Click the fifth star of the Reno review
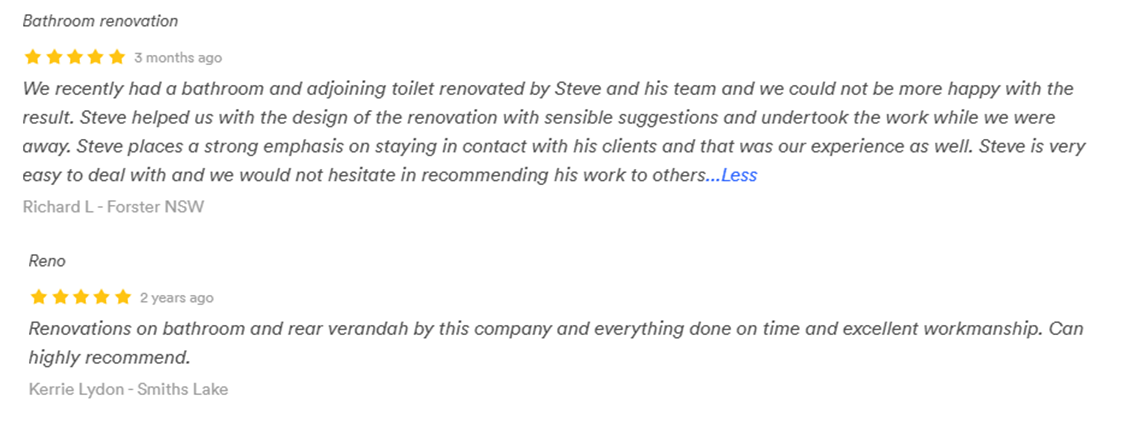Screen dimensions: 1133x430 point(123,297)
